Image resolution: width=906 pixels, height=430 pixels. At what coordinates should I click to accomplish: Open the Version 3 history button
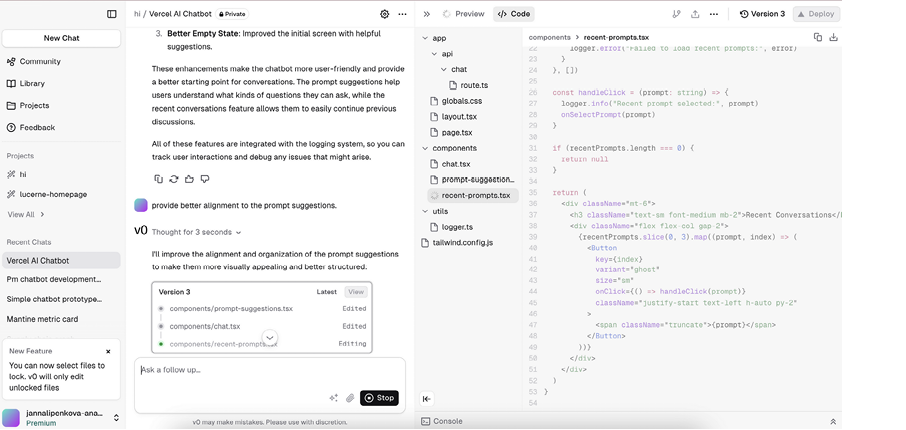(762, 14)
